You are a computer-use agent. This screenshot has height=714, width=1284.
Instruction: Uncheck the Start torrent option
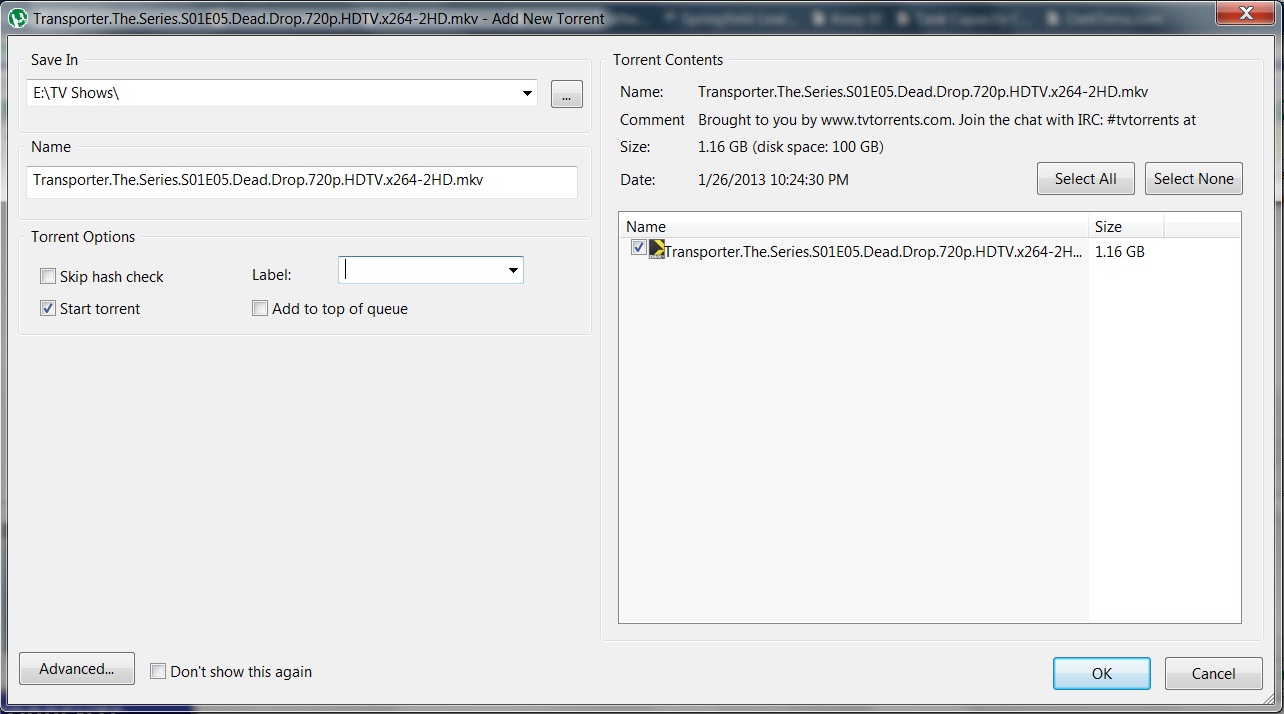click(48, 308)
